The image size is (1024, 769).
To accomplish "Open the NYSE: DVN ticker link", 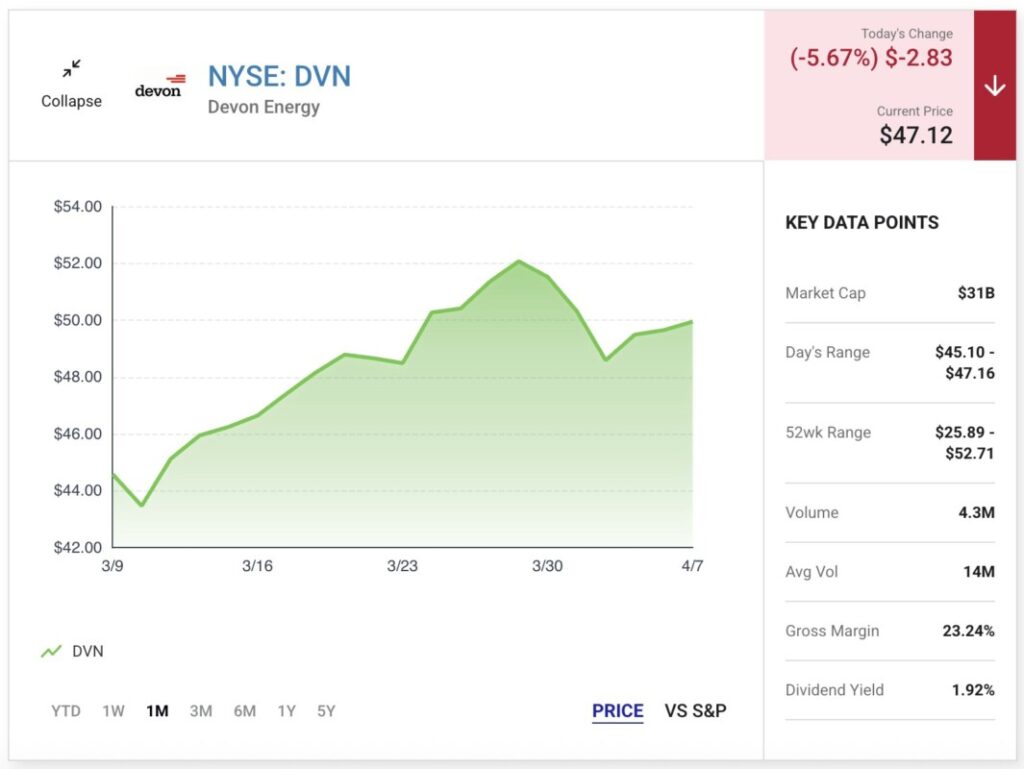I will [x=279, y=76].
